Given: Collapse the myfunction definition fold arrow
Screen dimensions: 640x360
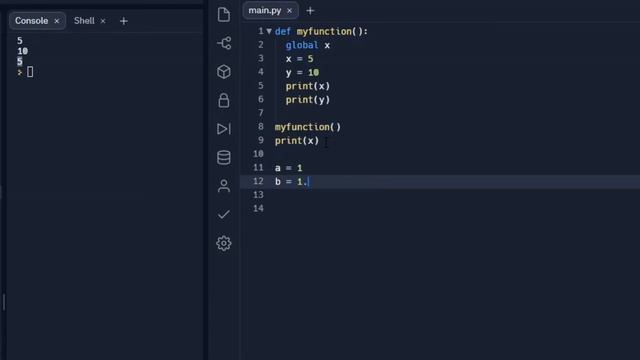Looking at the screenshot, I should point(269,31).
